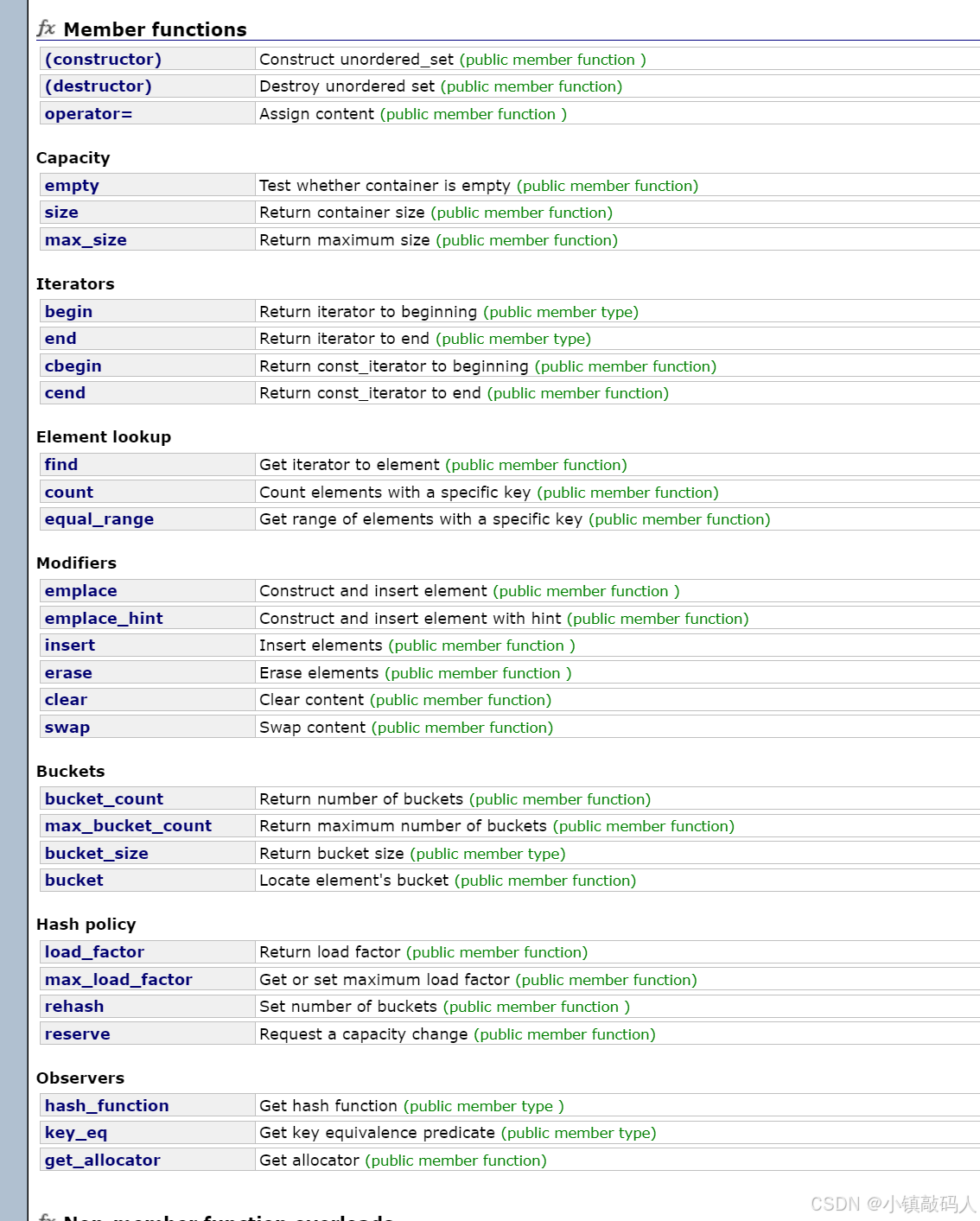Open the (constructor) member function link
The width and height of the screenshot is (980, 1221).
[103, 60]
